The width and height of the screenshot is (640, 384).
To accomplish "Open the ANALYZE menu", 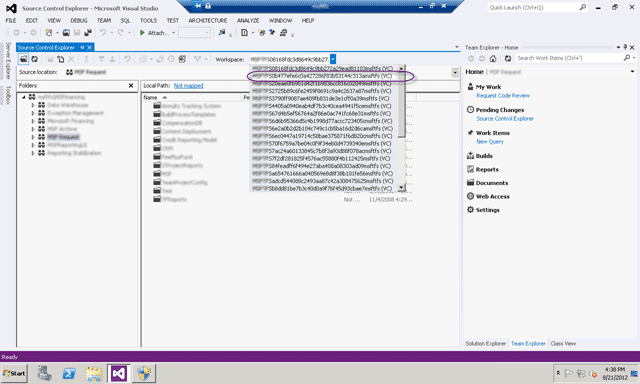I will click(248, 20).
